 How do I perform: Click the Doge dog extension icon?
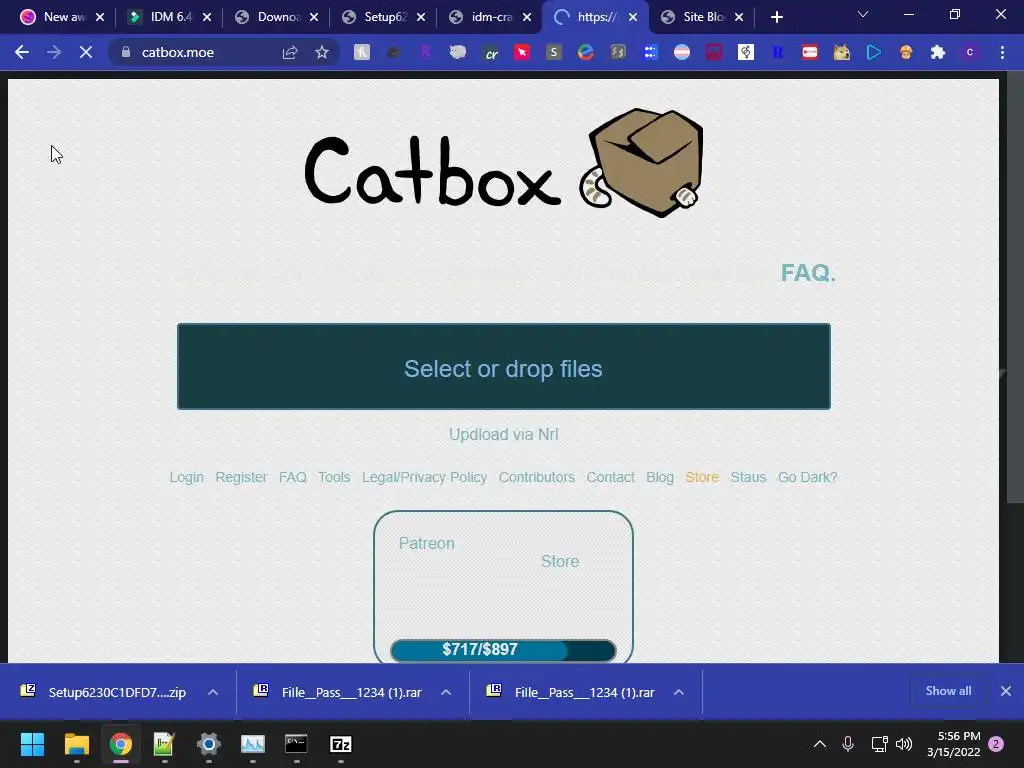[841, 52]
